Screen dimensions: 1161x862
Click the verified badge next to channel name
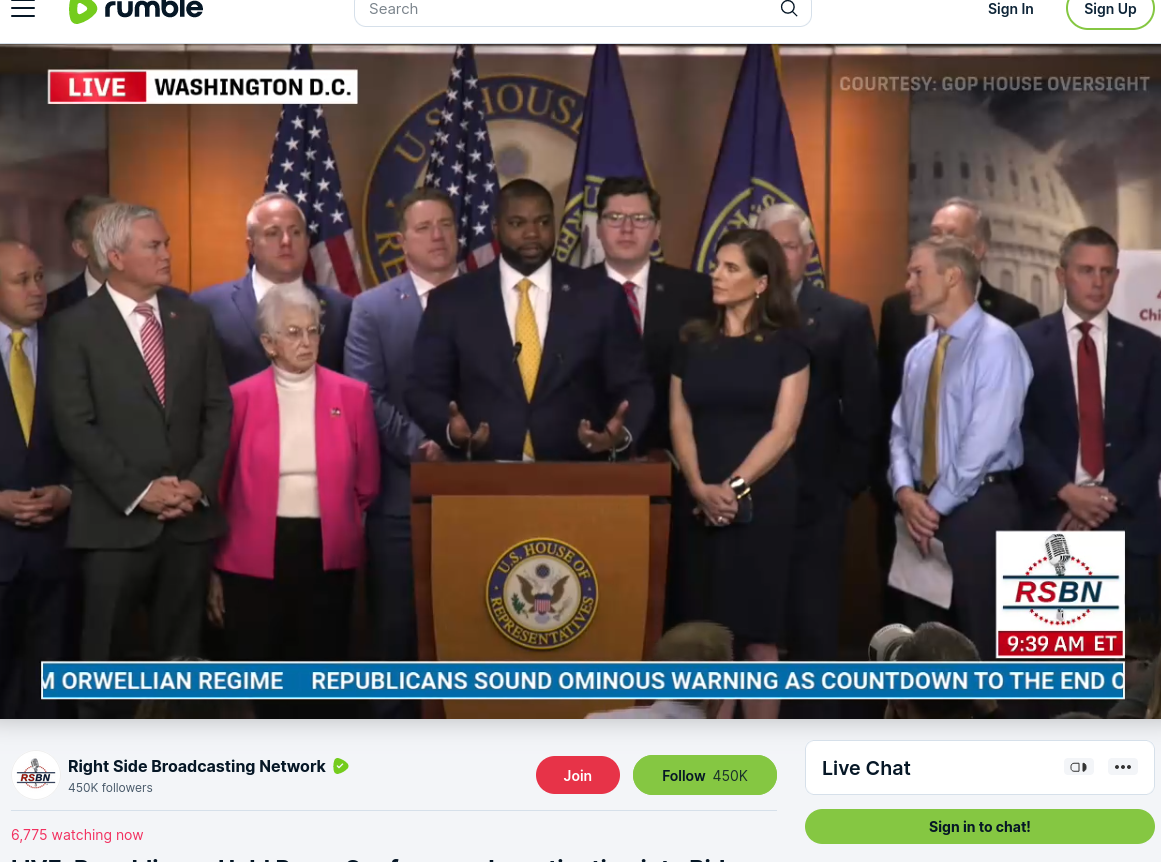click(x=341, y=766)
